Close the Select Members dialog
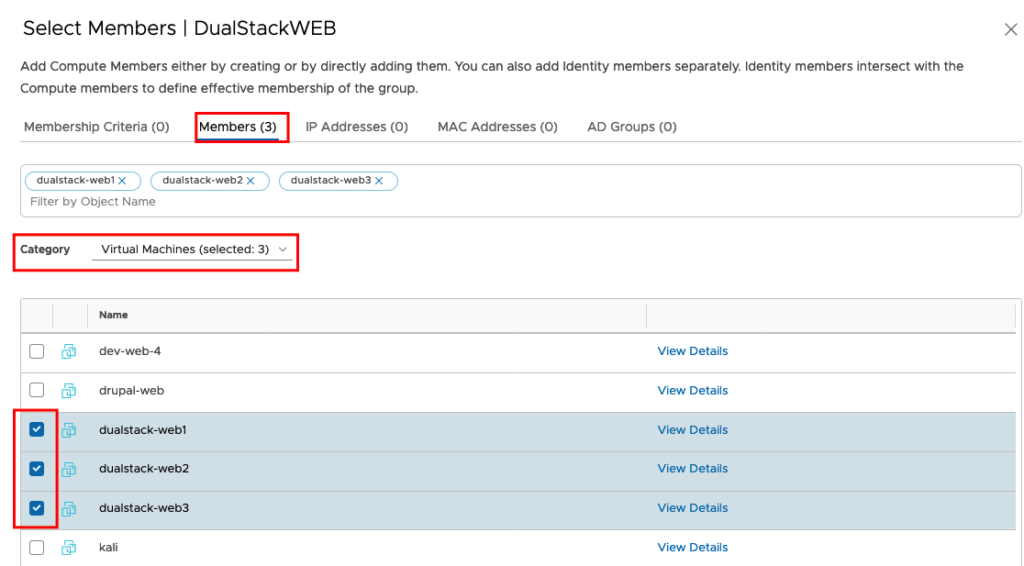Image resolution: width=1024 pixels, height=566 pixels. point(1011,29)
